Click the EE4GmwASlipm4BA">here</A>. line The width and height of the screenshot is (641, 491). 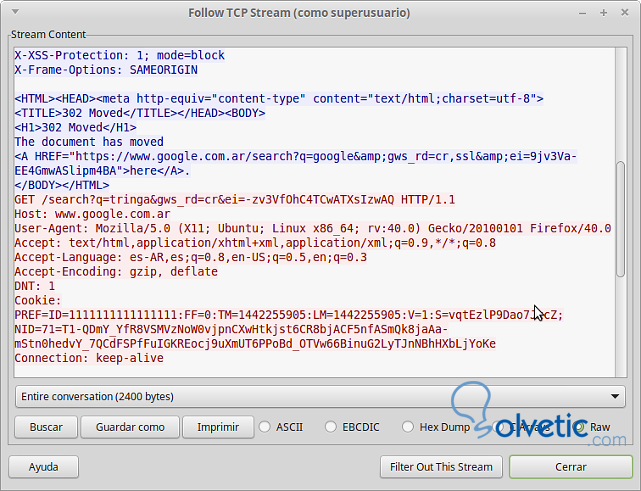tap(102, 170)
